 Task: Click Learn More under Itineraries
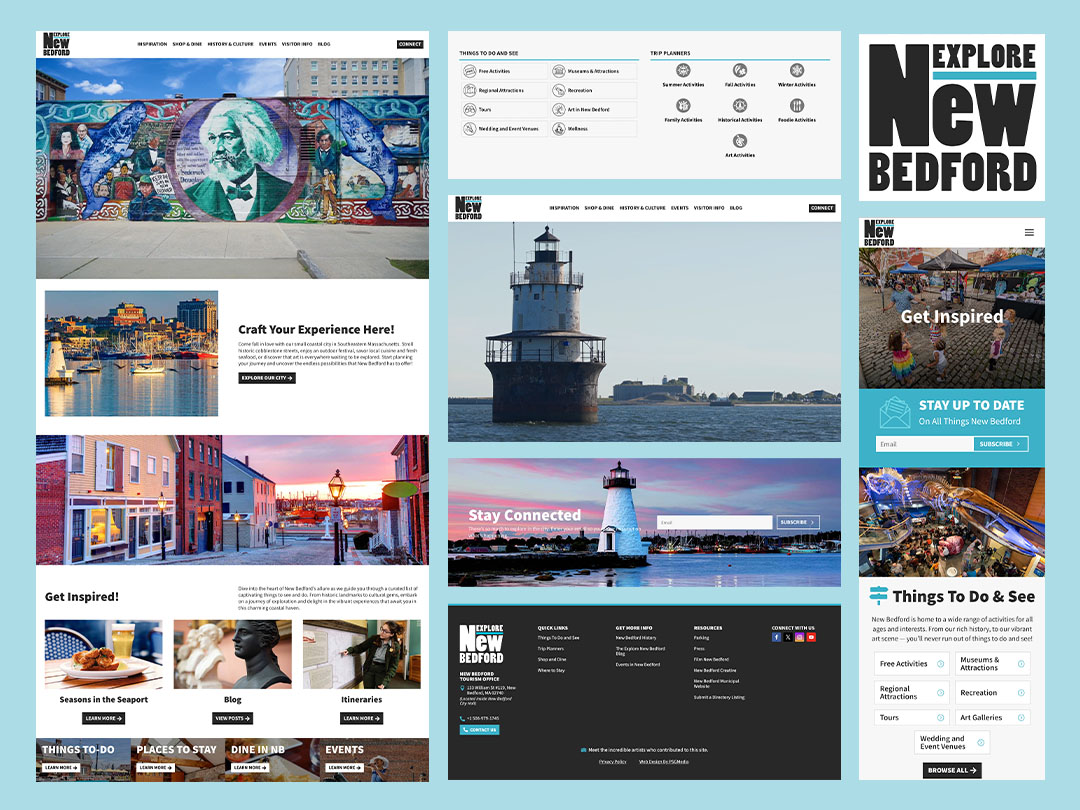click(362, 718)
